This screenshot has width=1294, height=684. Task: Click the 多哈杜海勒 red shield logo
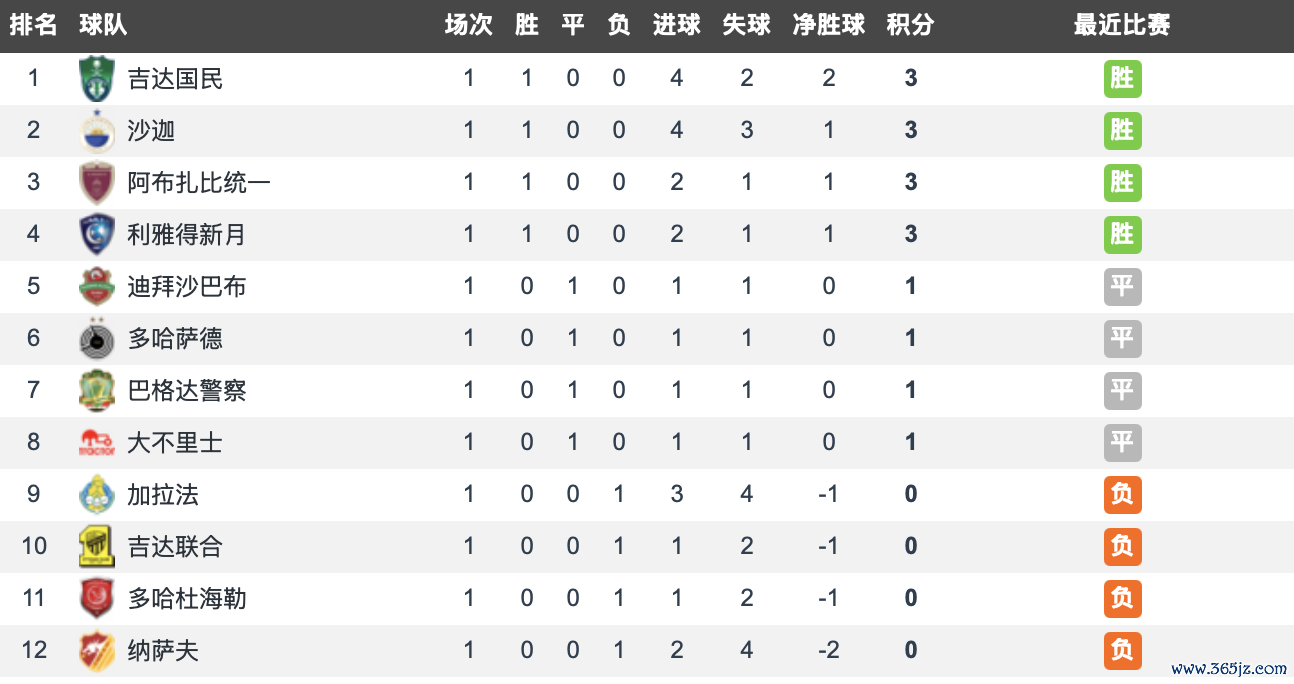pyautogui.click(x=97, y=599)
